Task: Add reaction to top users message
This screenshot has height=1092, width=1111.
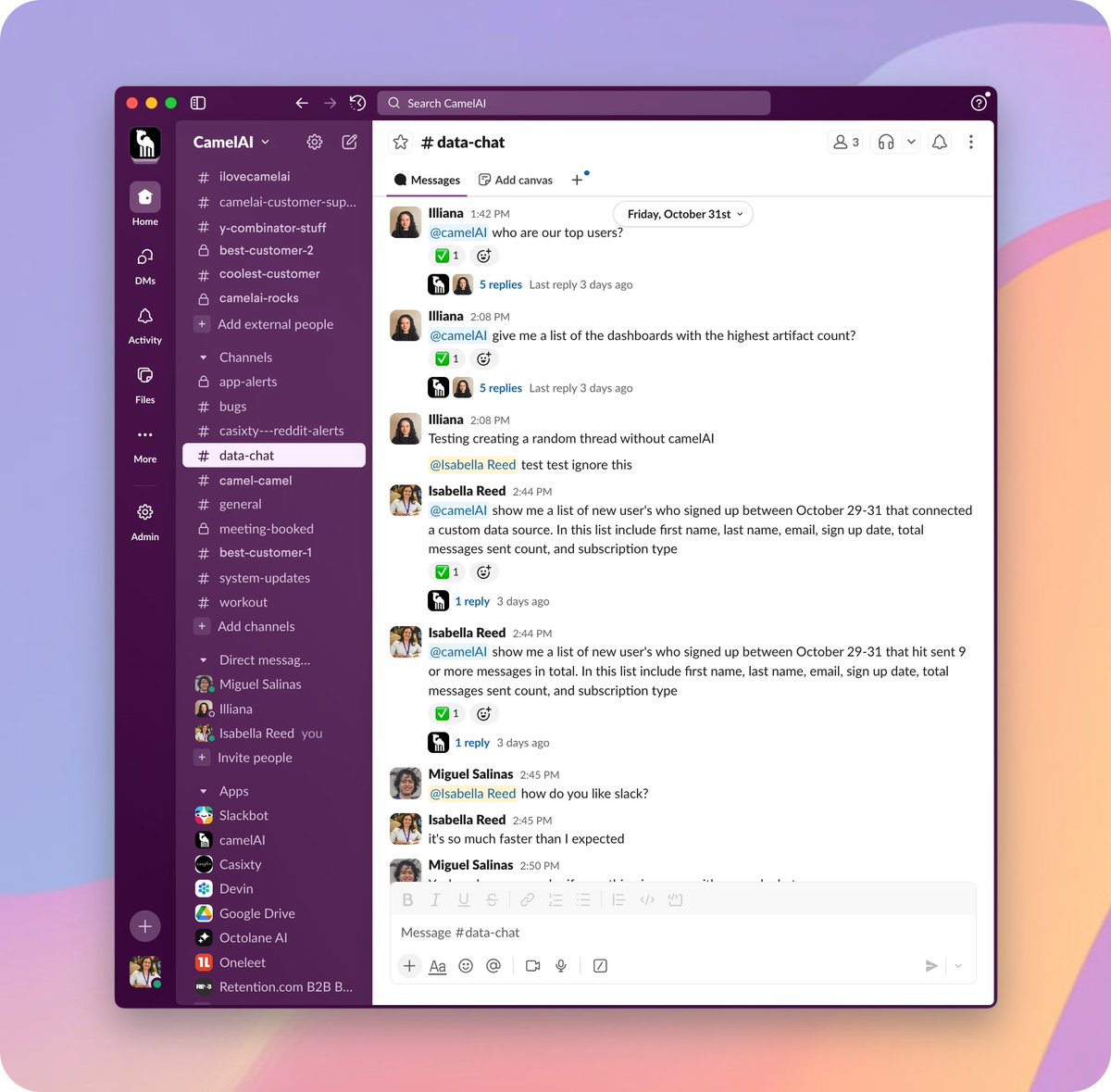Action: point(483,256)
